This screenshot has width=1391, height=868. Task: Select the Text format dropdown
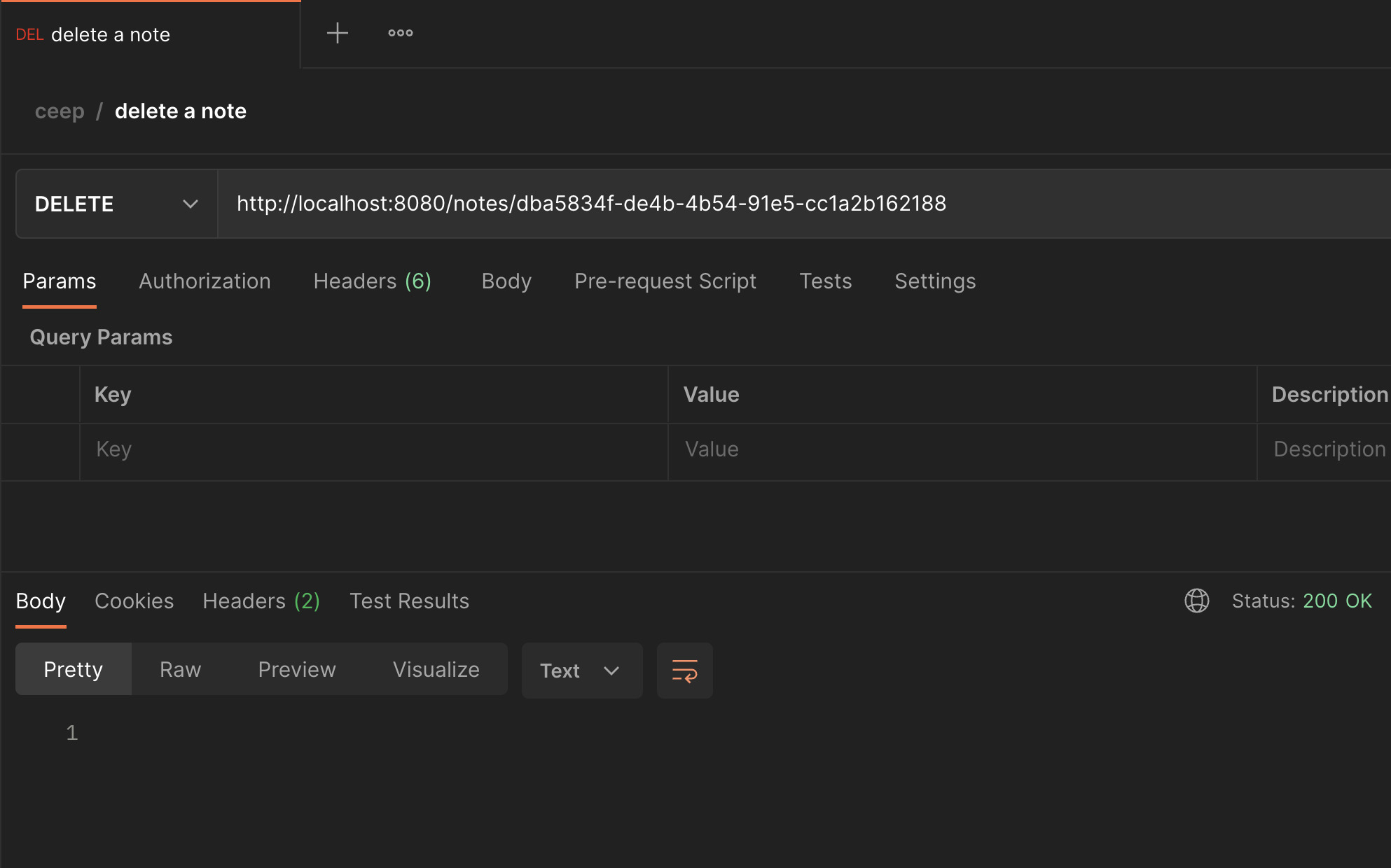click(579, 669)
